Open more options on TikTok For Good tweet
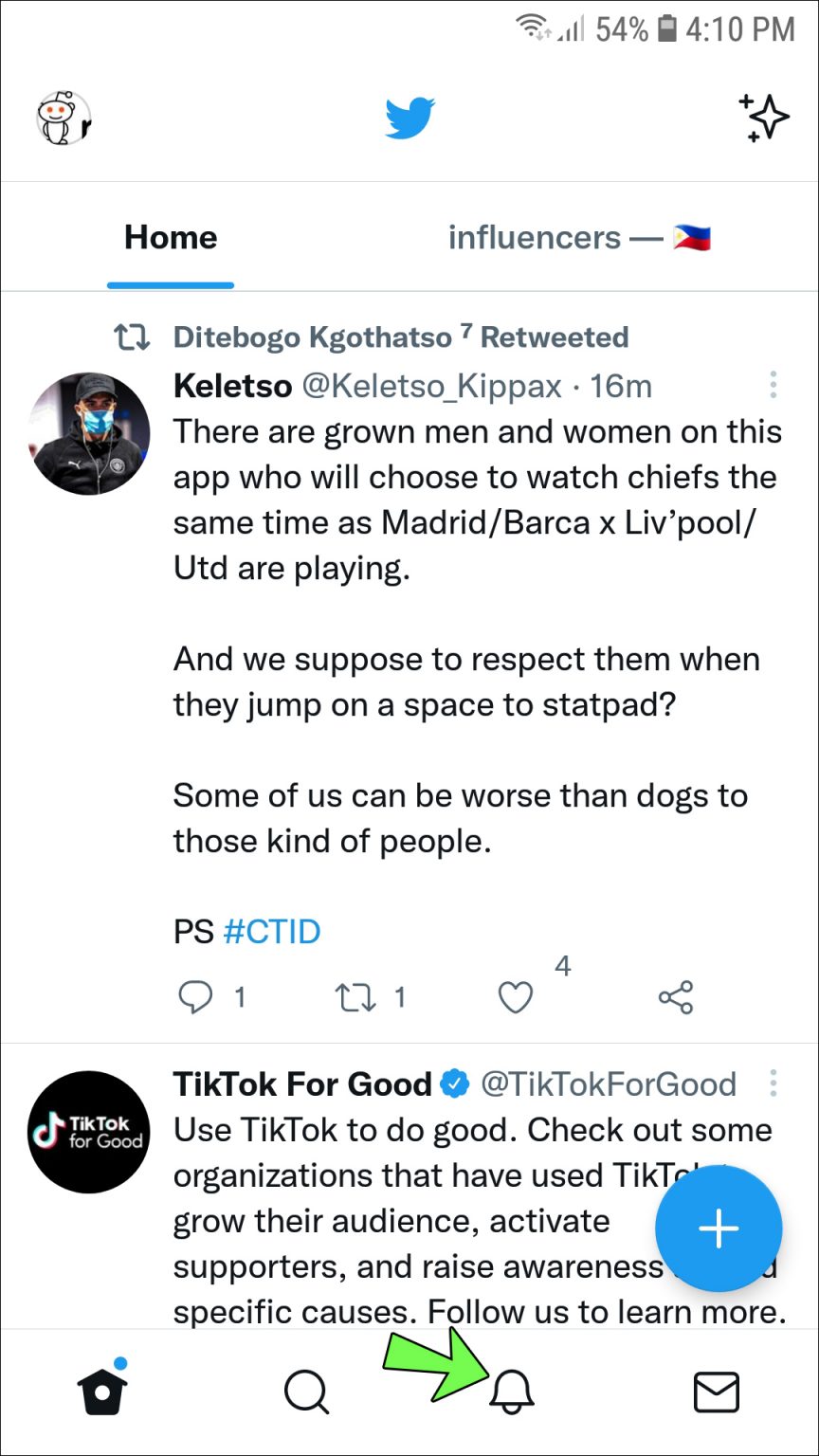This screenshot has height=1456, width=819. pyautogui.click(x=773, y=1083)
